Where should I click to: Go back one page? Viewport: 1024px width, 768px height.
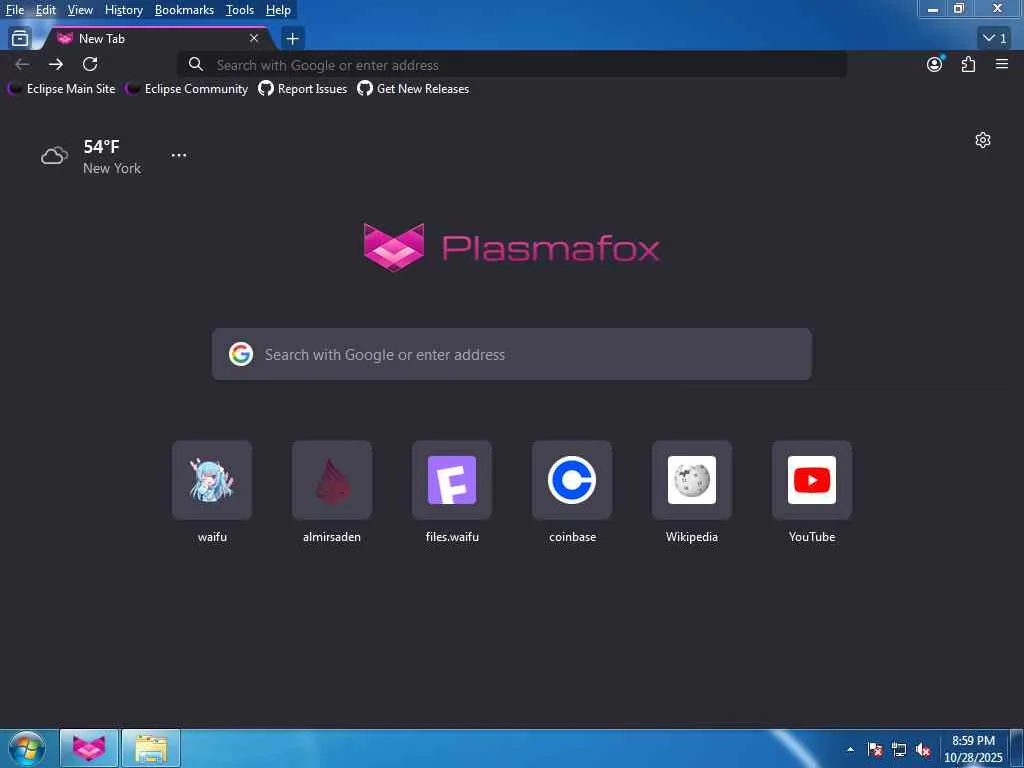[x=22, y=64]
